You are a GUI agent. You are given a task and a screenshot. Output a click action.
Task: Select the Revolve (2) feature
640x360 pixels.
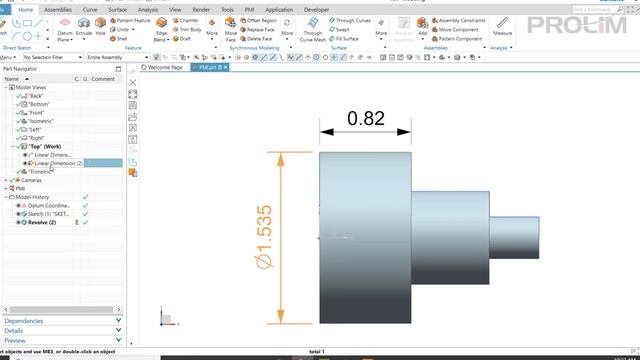[x=42, y=222]
